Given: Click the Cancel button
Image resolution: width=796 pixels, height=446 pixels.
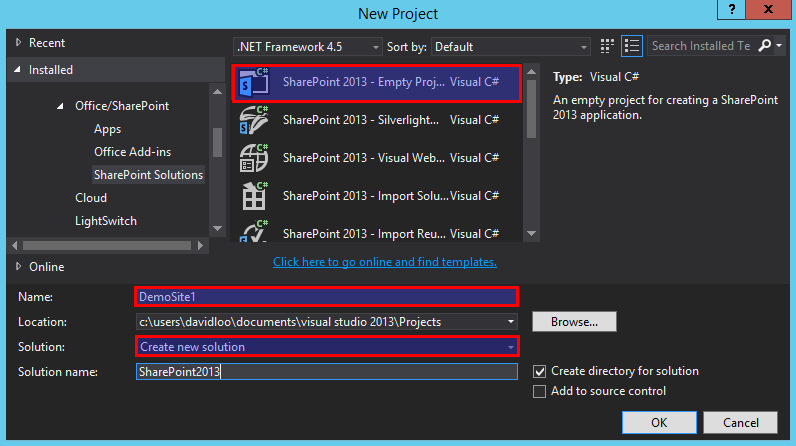Looking at the screenshot, I should pyautogui.click(x=741, y=423).
